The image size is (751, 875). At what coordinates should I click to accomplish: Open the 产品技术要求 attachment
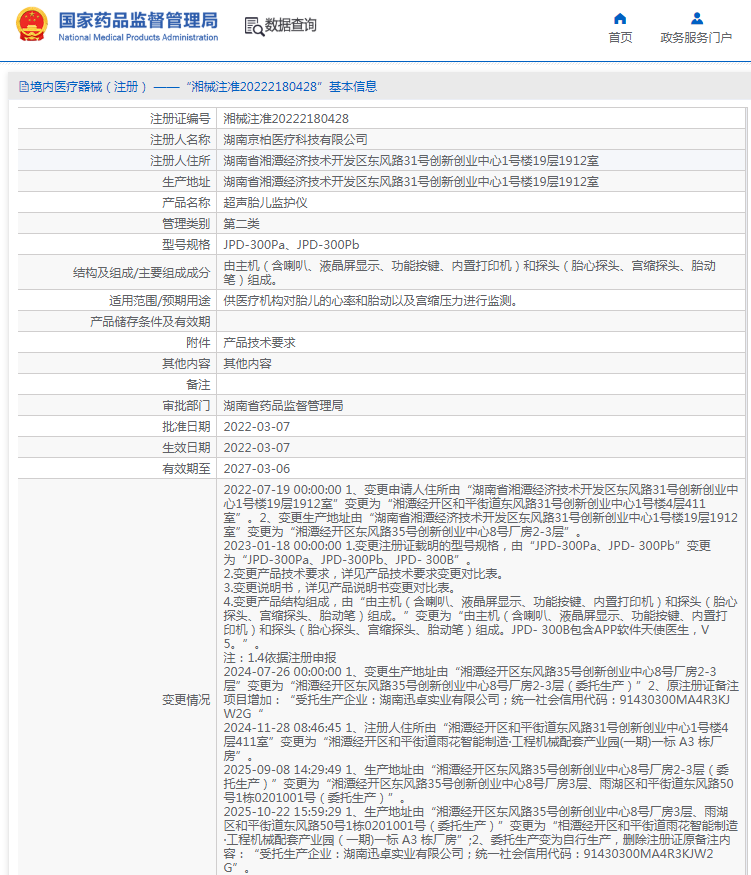pyautogui.click(x=259, y=342)
